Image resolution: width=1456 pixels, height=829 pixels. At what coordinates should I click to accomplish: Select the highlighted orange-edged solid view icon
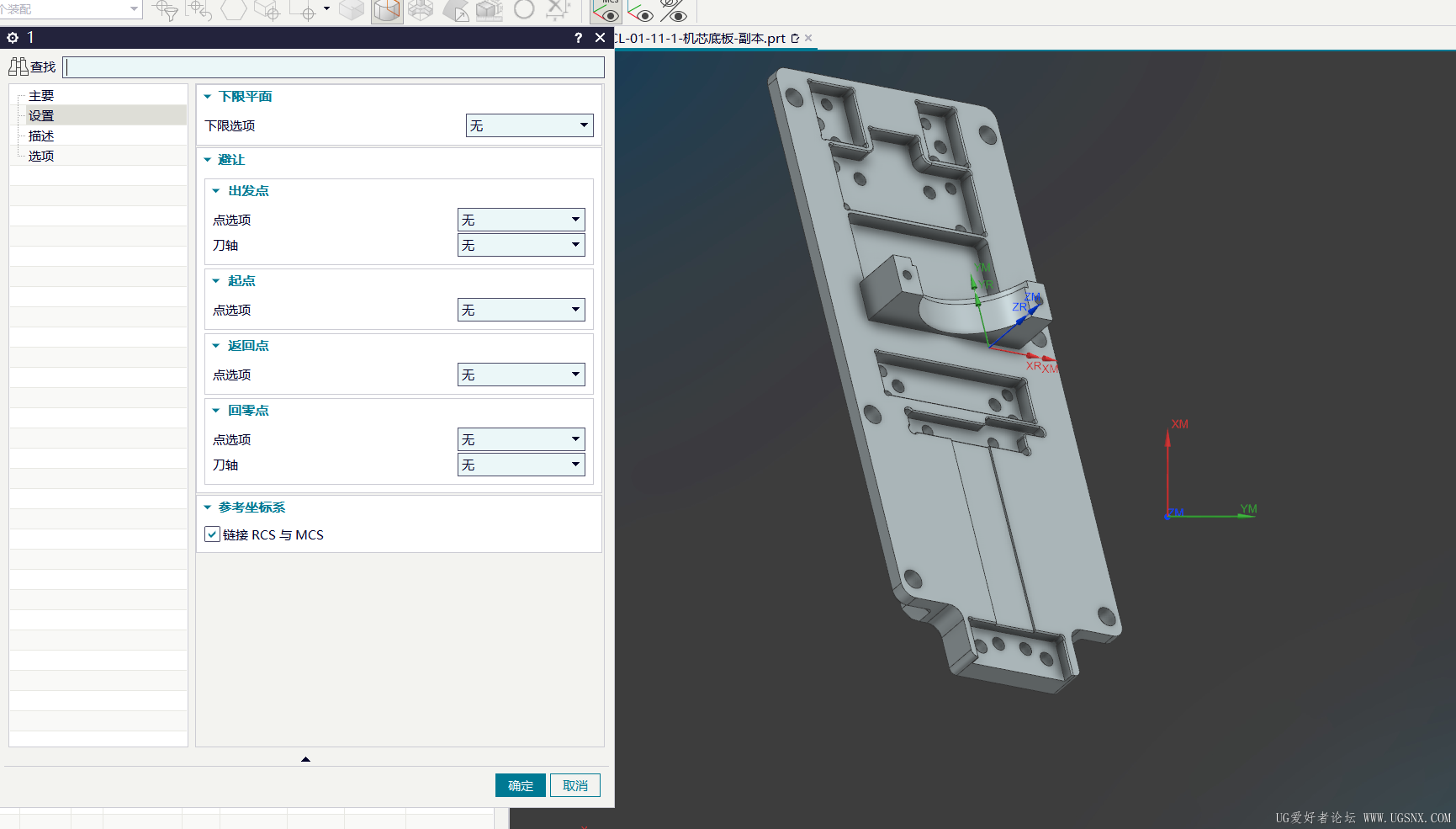coord(387,11)
